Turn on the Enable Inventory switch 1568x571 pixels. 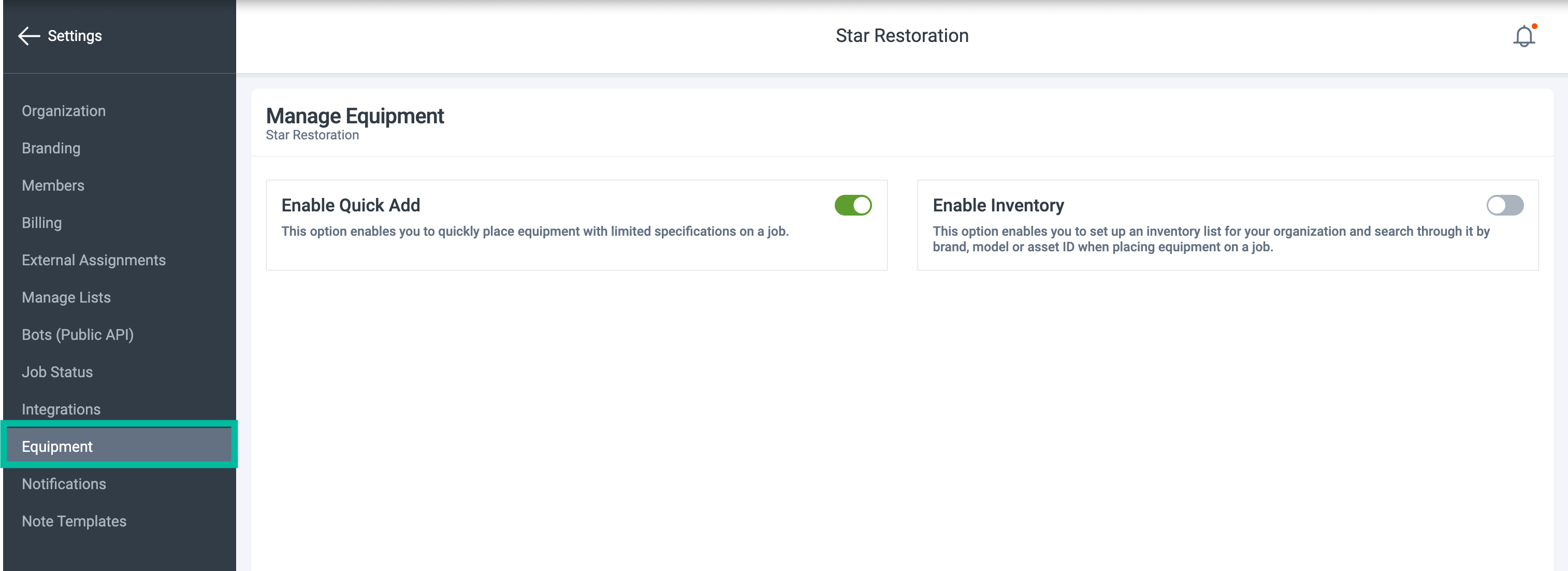[1505, 205]
